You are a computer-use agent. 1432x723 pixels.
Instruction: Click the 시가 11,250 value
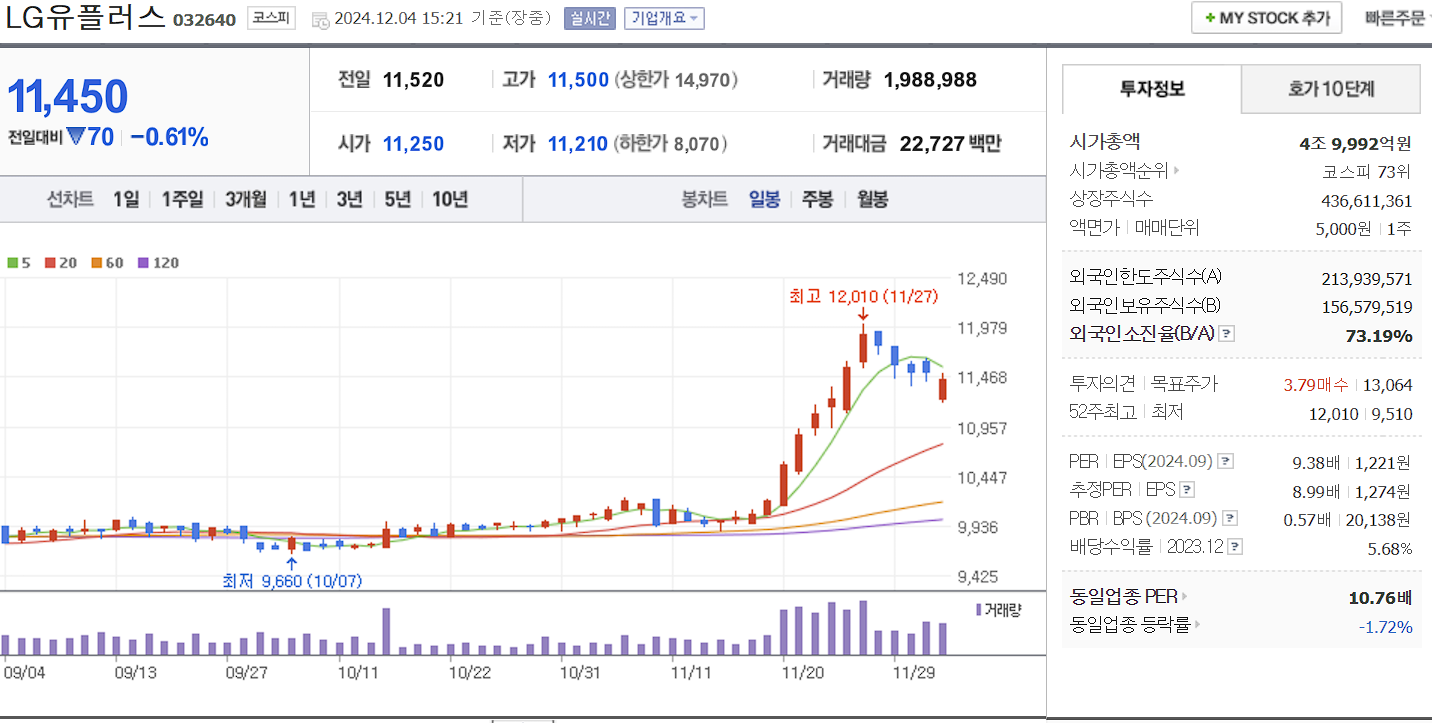[413, 144]
